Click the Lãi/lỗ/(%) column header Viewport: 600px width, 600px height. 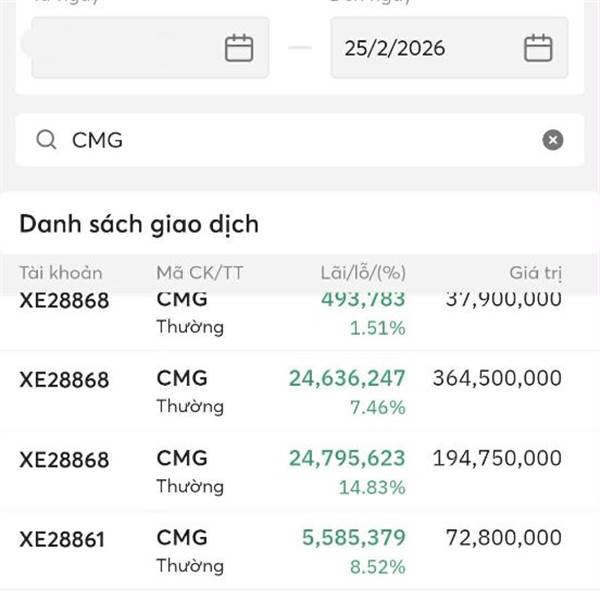click(x=361, y=273)
